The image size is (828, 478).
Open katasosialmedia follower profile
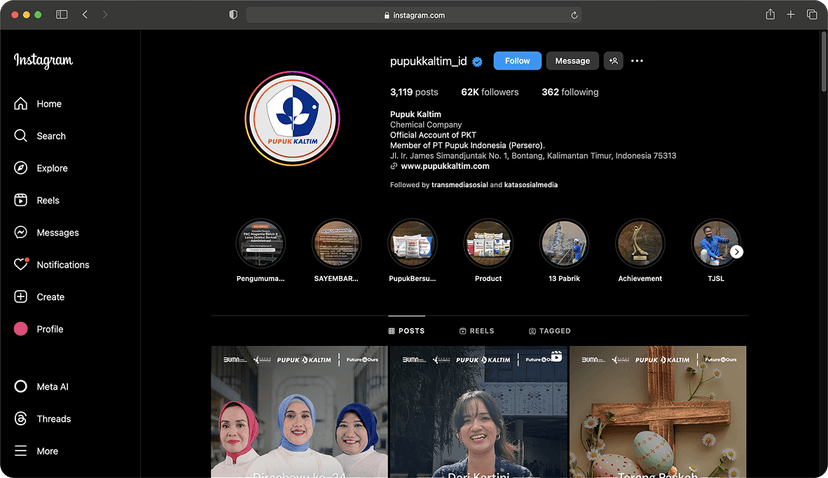531,185
